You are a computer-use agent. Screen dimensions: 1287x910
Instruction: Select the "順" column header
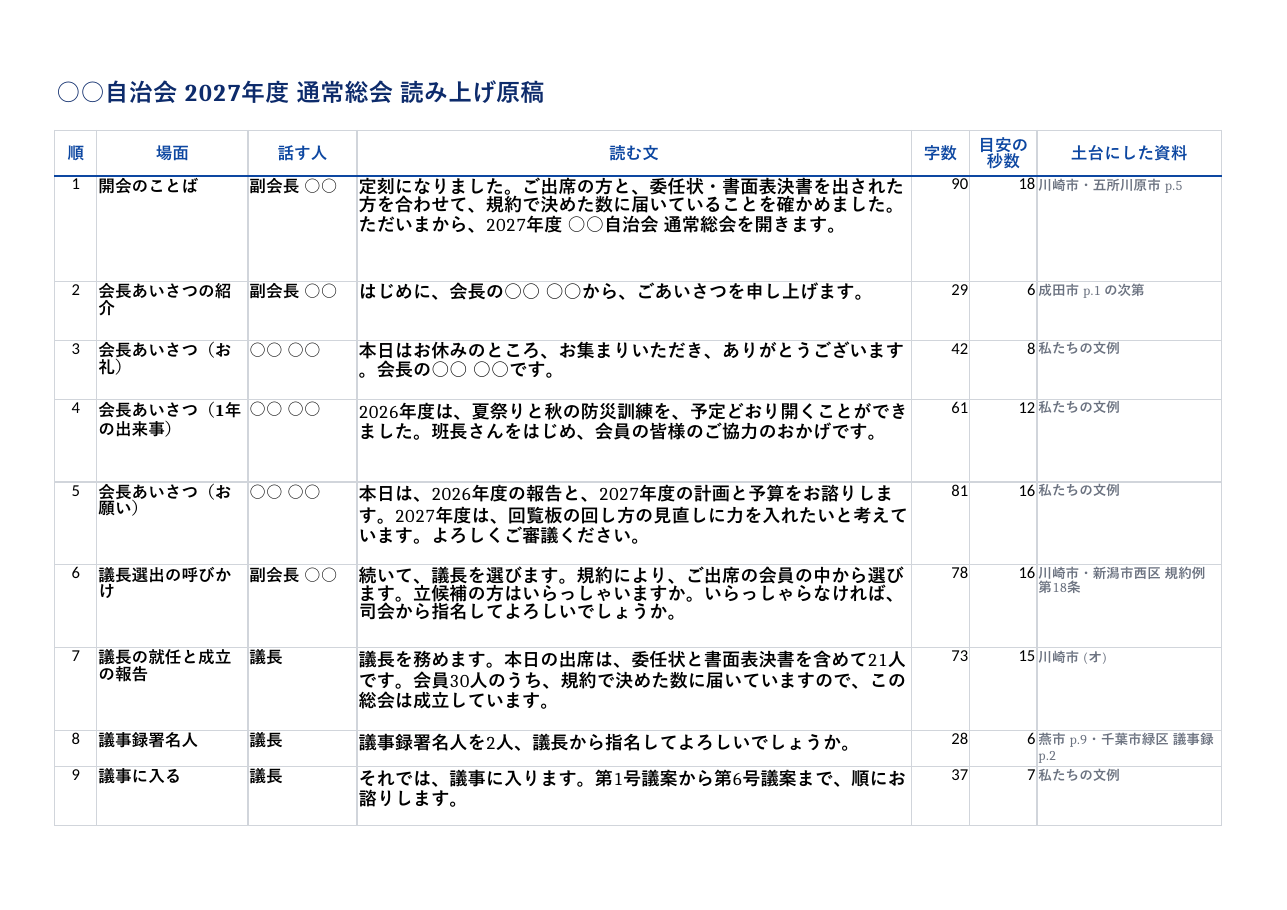(76, 153)
